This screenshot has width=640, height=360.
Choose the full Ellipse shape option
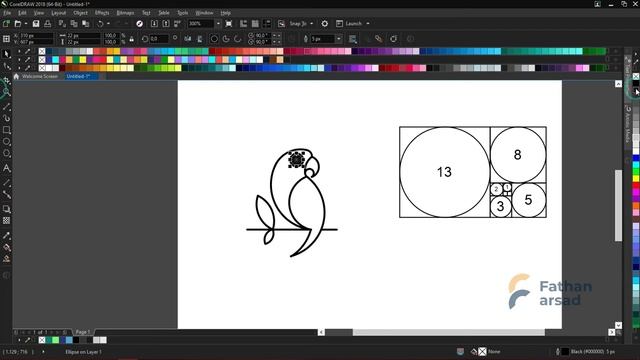coord(214,39)
